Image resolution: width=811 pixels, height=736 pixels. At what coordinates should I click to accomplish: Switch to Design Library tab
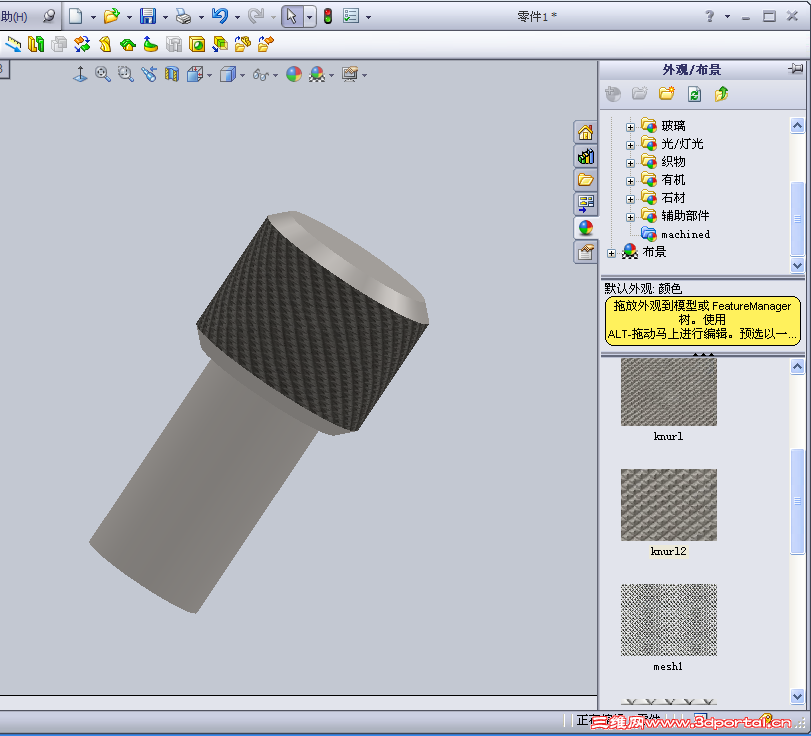[x=585, y=156]
